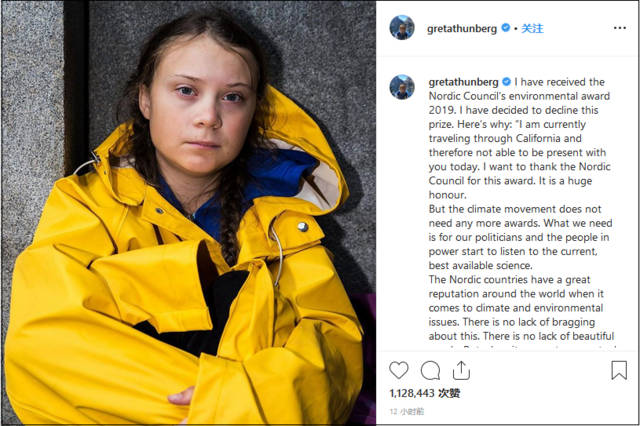This screenshot has height=426, width=640.
Task: Save the post with the bookmark icon
Action: pos(619,370)
